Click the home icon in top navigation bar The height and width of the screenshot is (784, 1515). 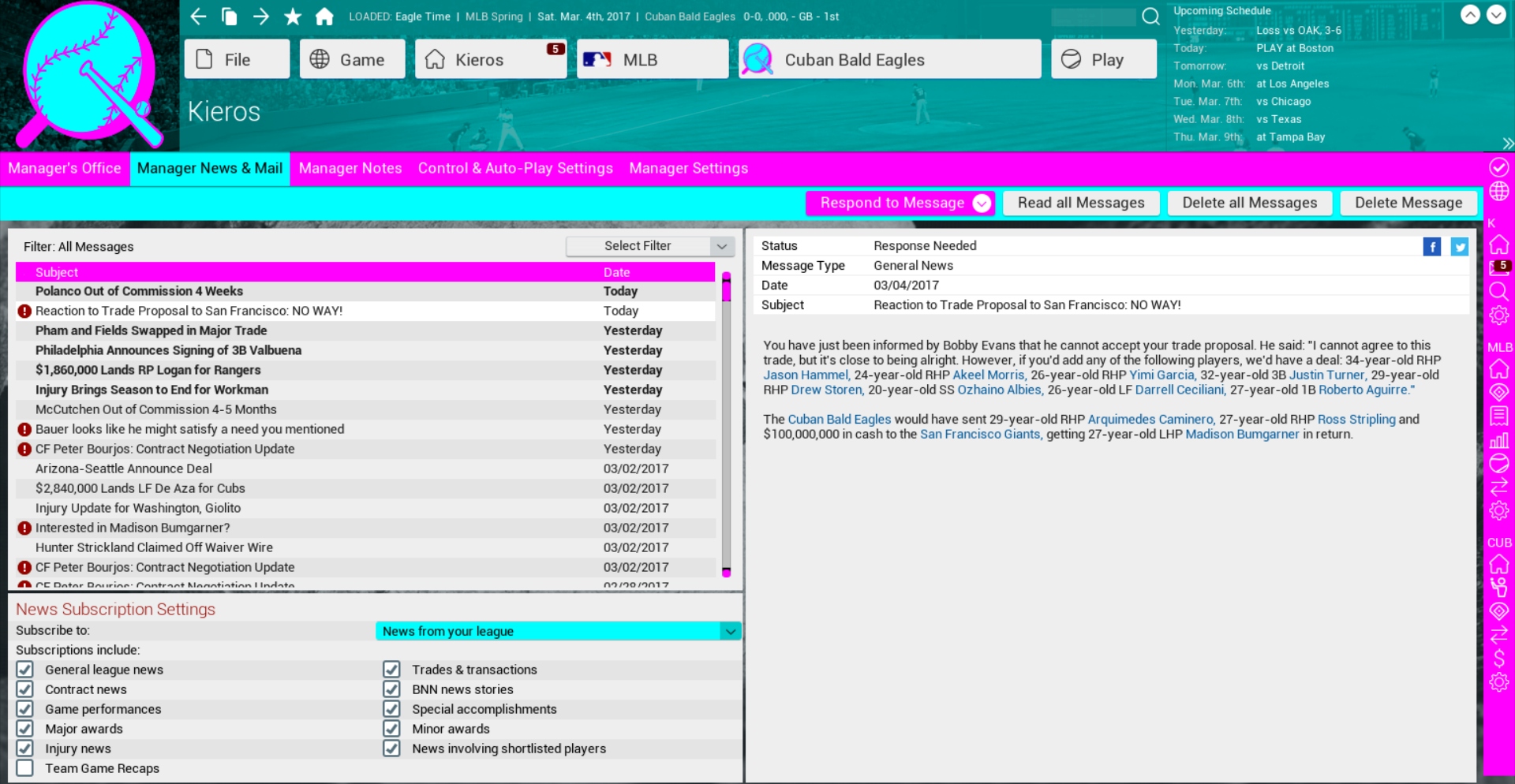324,17
